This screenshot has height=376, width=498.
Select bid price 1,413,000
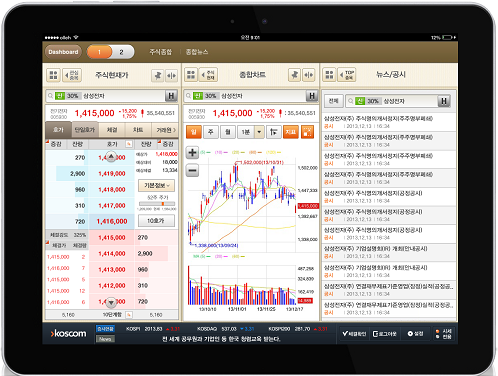coord(112,270)
